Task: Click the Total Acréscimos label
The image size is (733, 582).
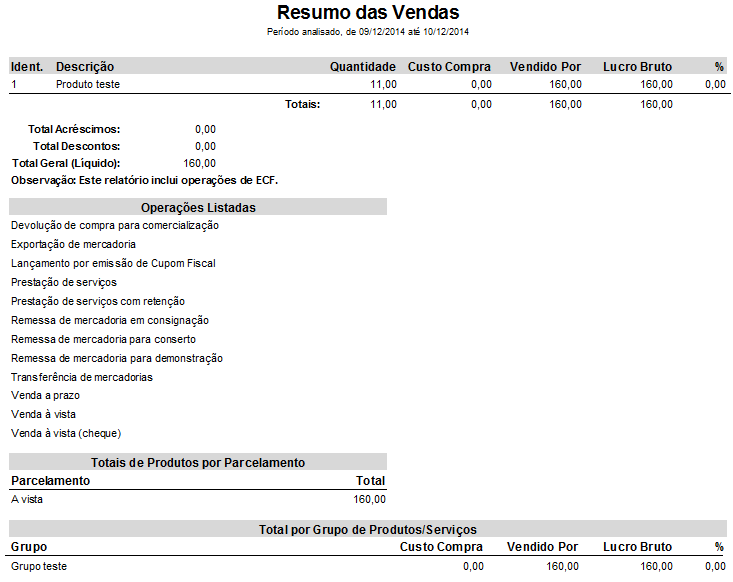Action: (74, 129)
